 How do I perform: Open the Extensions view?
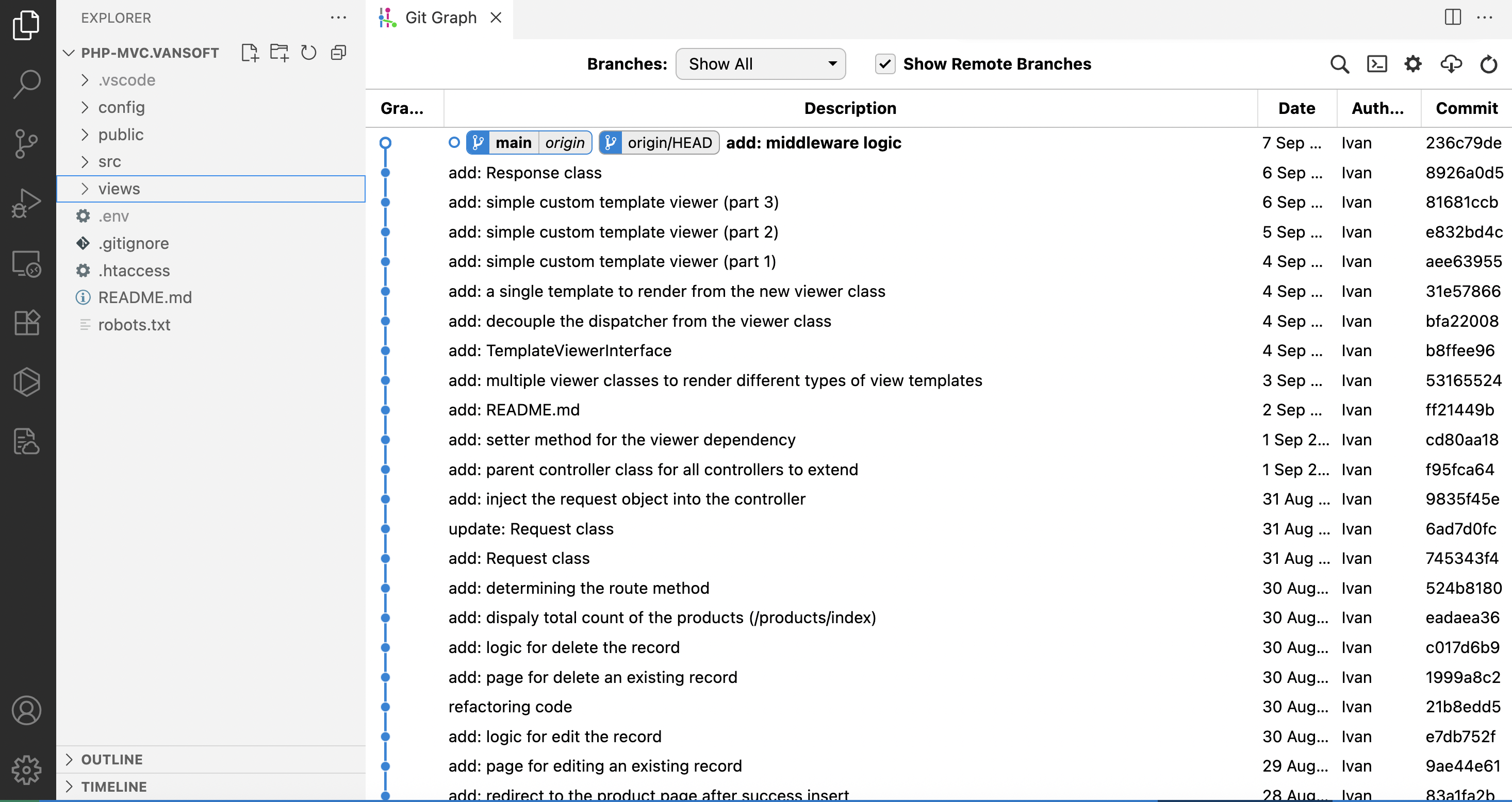26,323
